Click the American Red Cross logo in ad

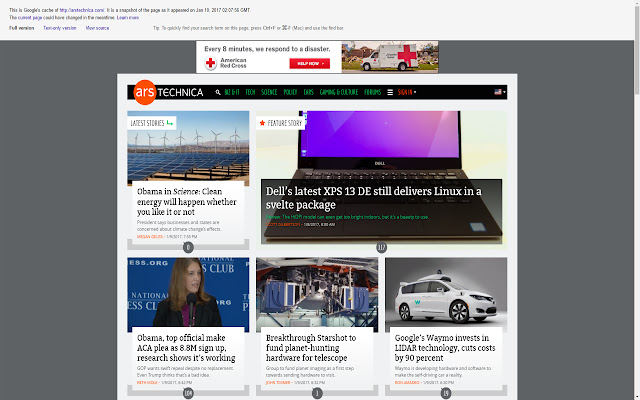226,63
